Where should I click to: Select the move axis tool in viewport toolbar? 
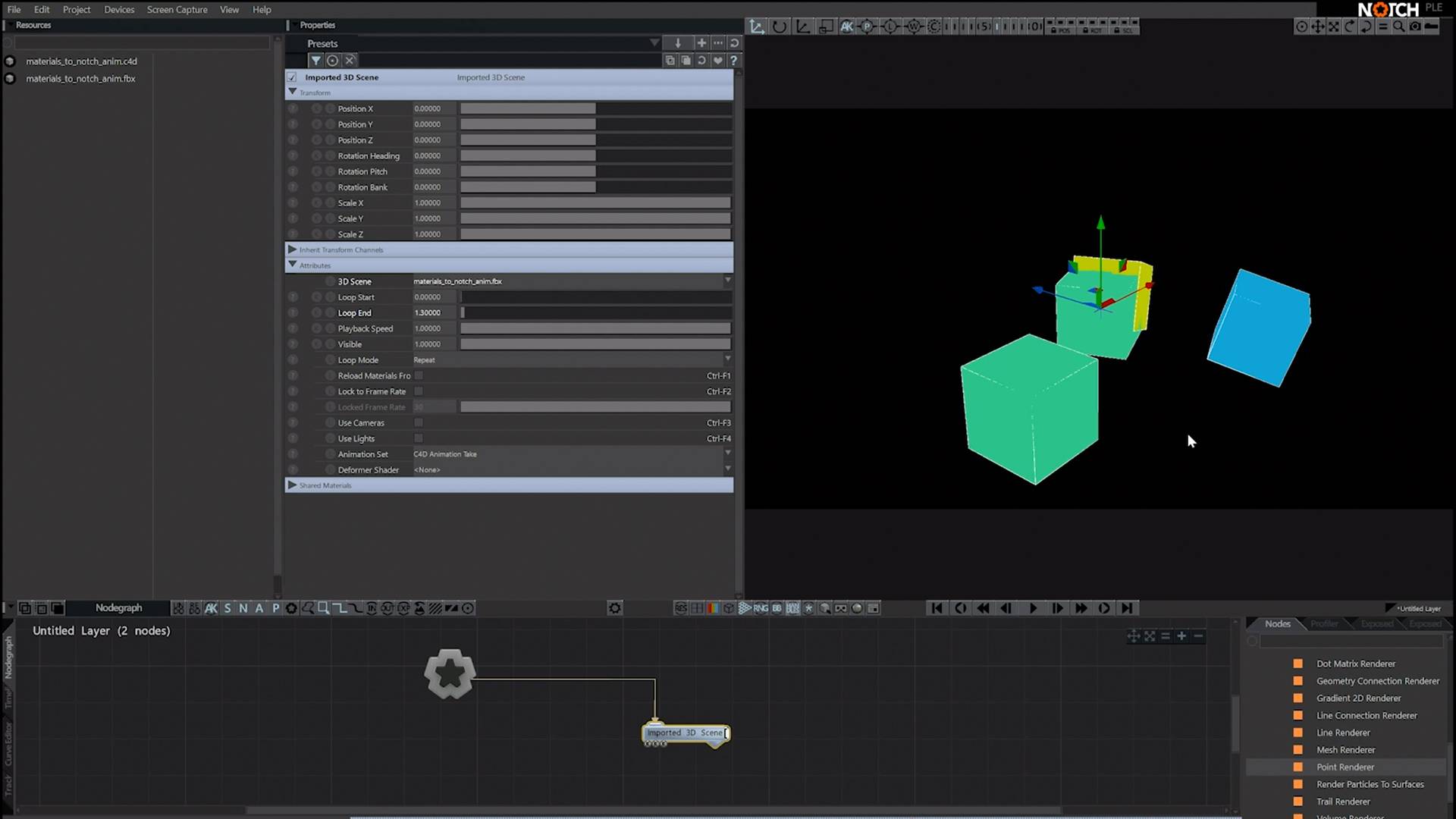point(757,27)
